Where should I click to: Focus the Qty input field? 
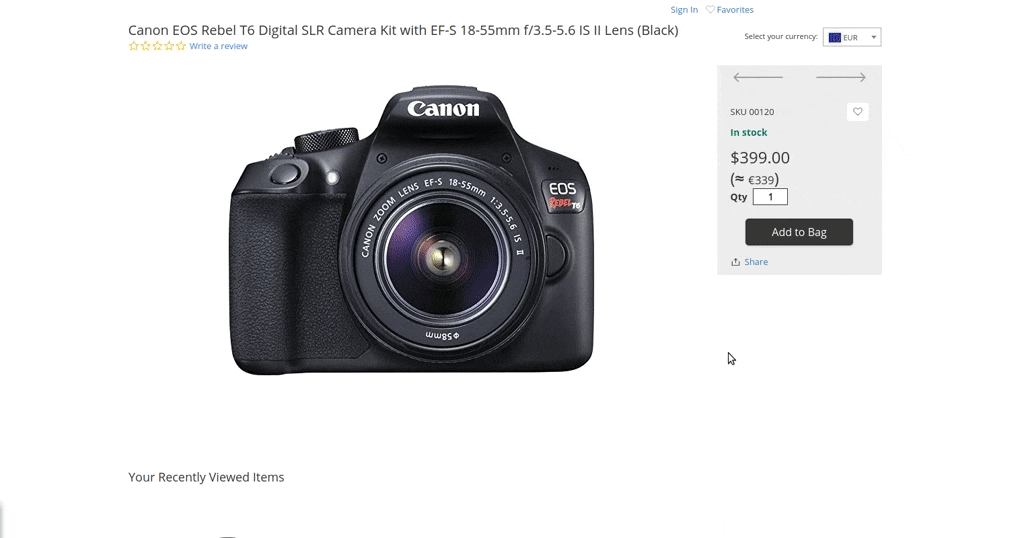click(x=770, y=197)
